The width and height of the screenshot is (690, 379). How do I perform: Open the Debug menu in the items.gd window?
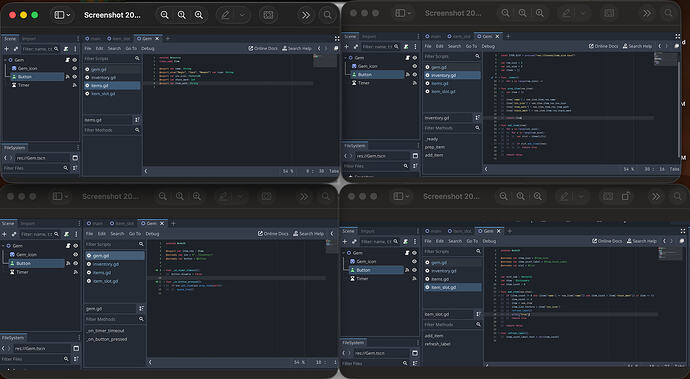point(148,48)
